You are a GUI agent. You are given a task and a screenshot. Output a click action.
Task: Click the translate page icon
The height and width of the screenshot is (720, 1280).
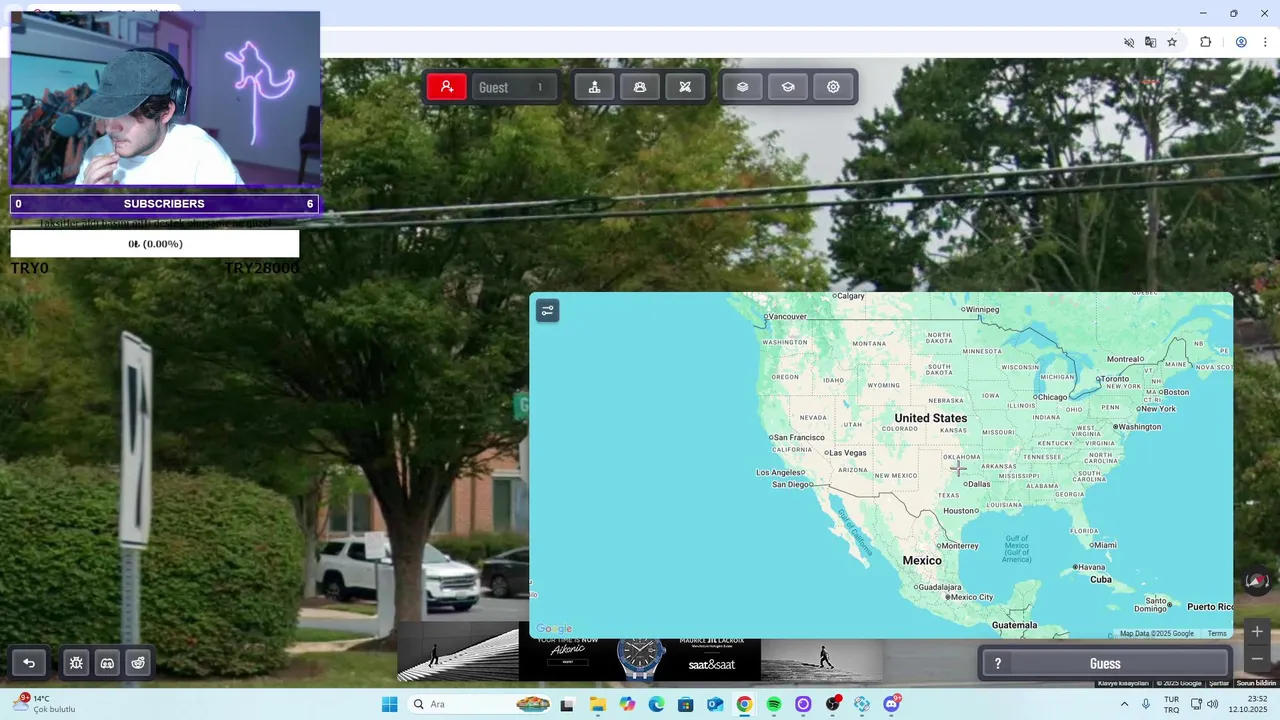click(x=1150, y=42)
